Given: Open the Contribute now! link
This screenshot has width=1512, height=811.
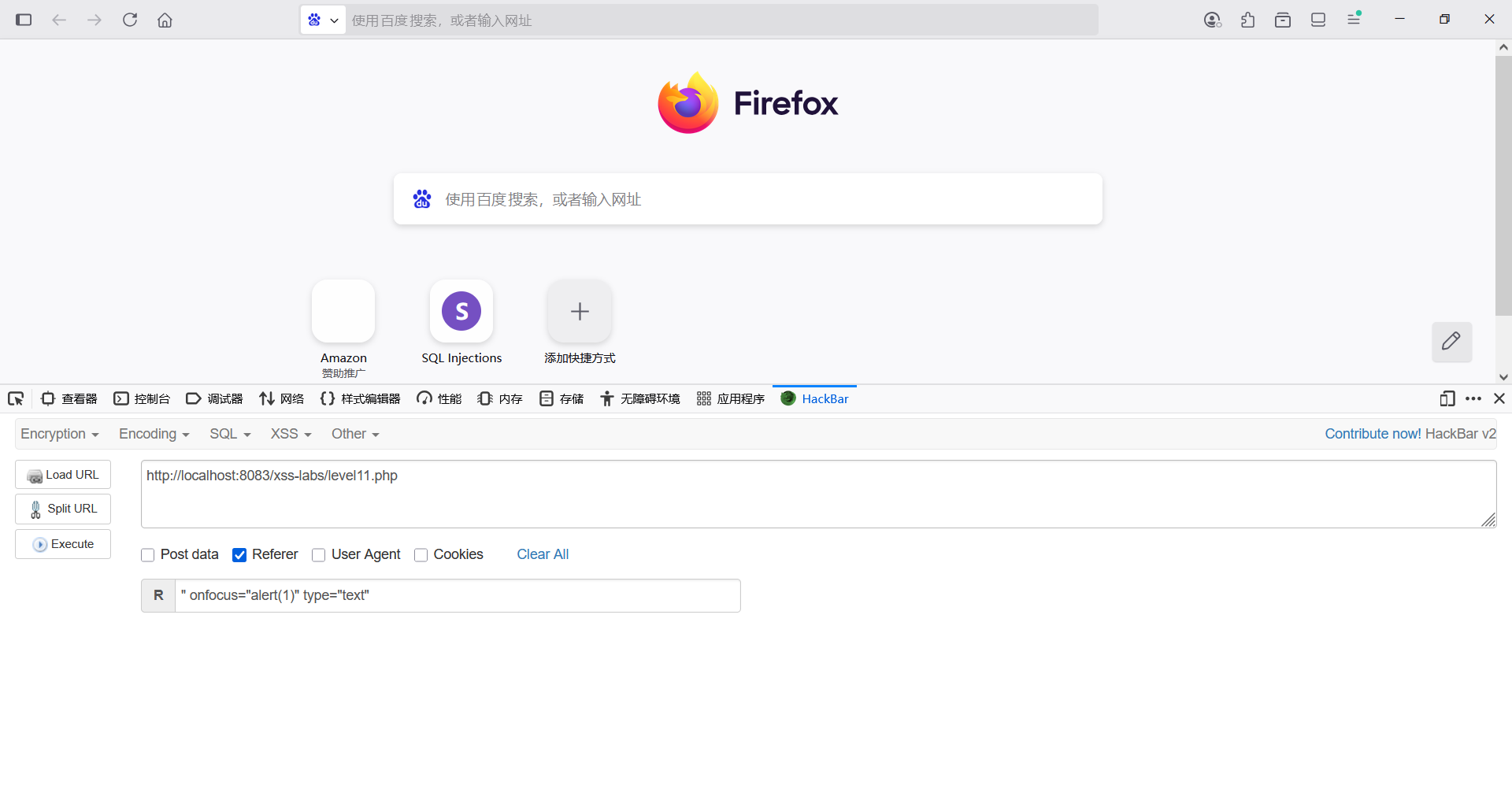Looking at the screenshot, I should point(1373,434).
